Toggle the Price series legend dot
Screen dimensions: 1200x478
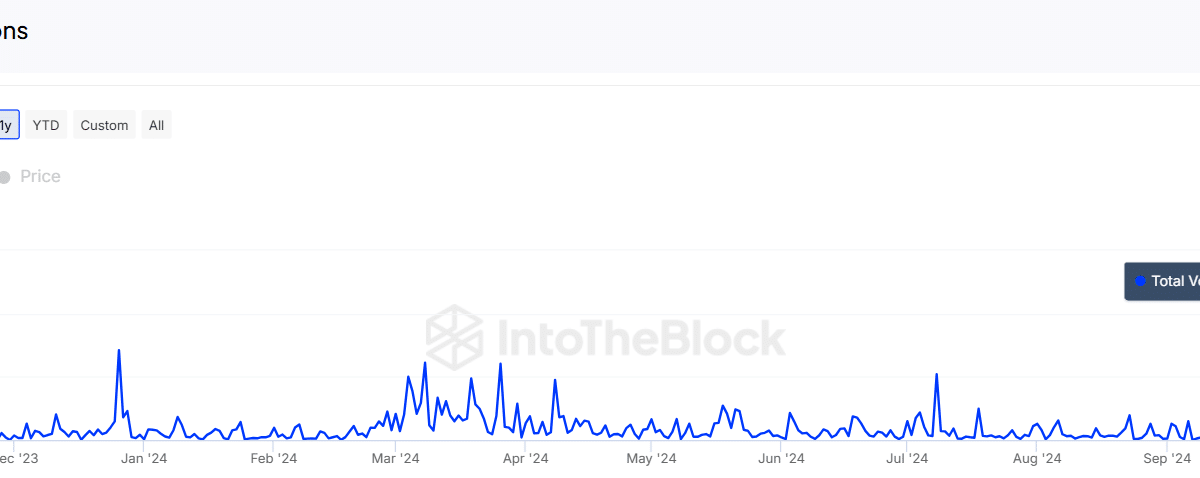tap(4, 177)
